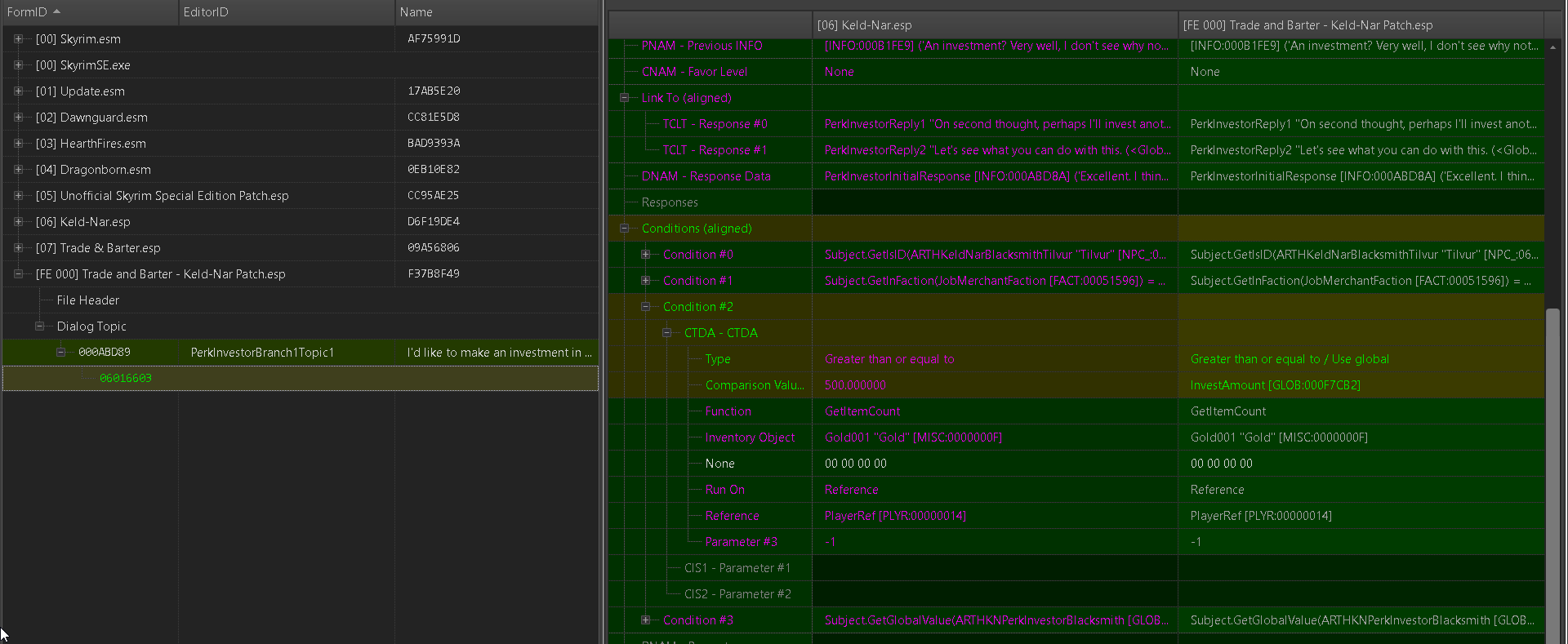Collapse the CTDA - CTDA node
1568x644 pixels.
[666, 333]
